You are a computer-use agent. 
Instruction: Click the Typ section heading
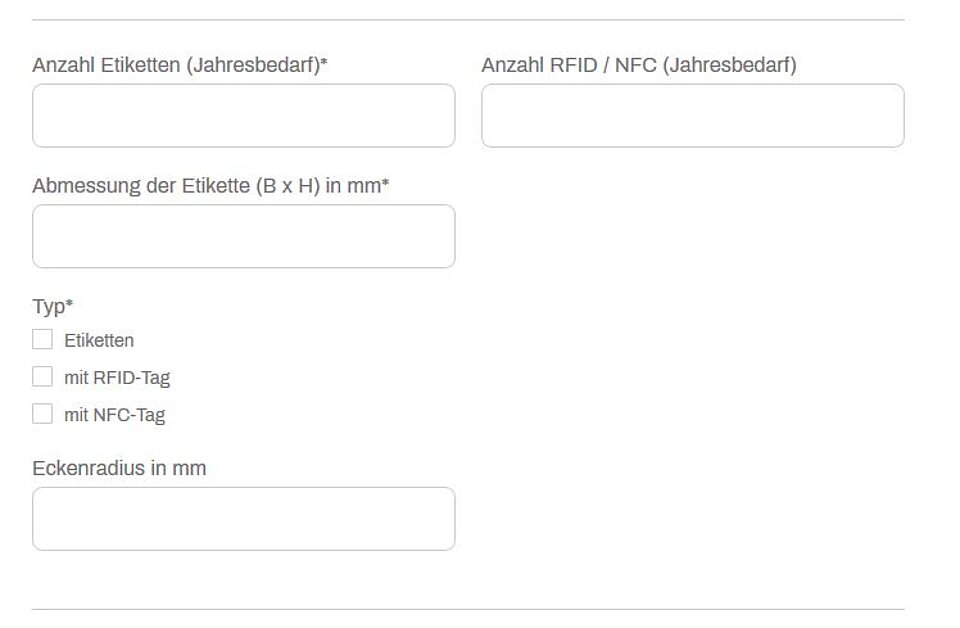tap(48, 307)
